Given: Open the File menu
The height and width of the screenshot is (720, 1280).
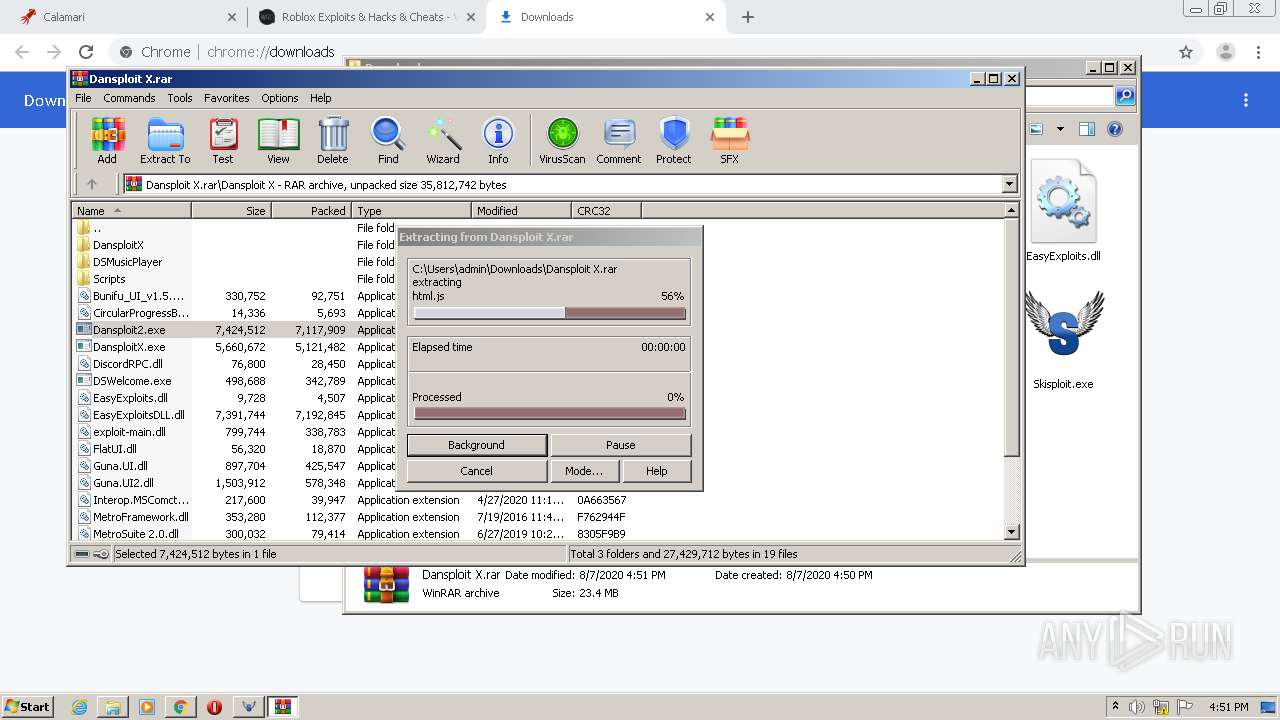Looking at the screenshot, I should 83,98.
